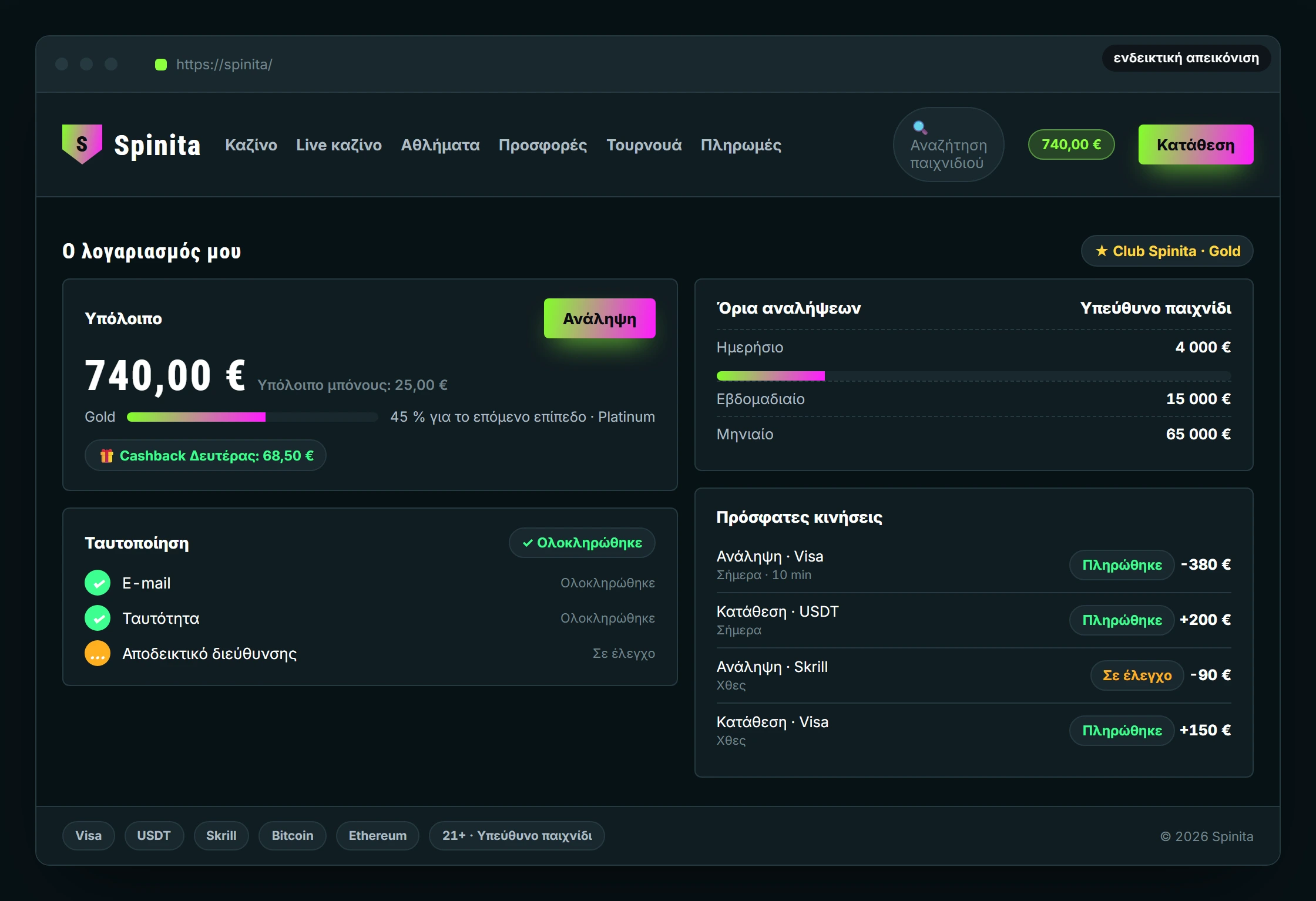
Task: Open the Προσφορές menu item
Action: click(543, 145)
